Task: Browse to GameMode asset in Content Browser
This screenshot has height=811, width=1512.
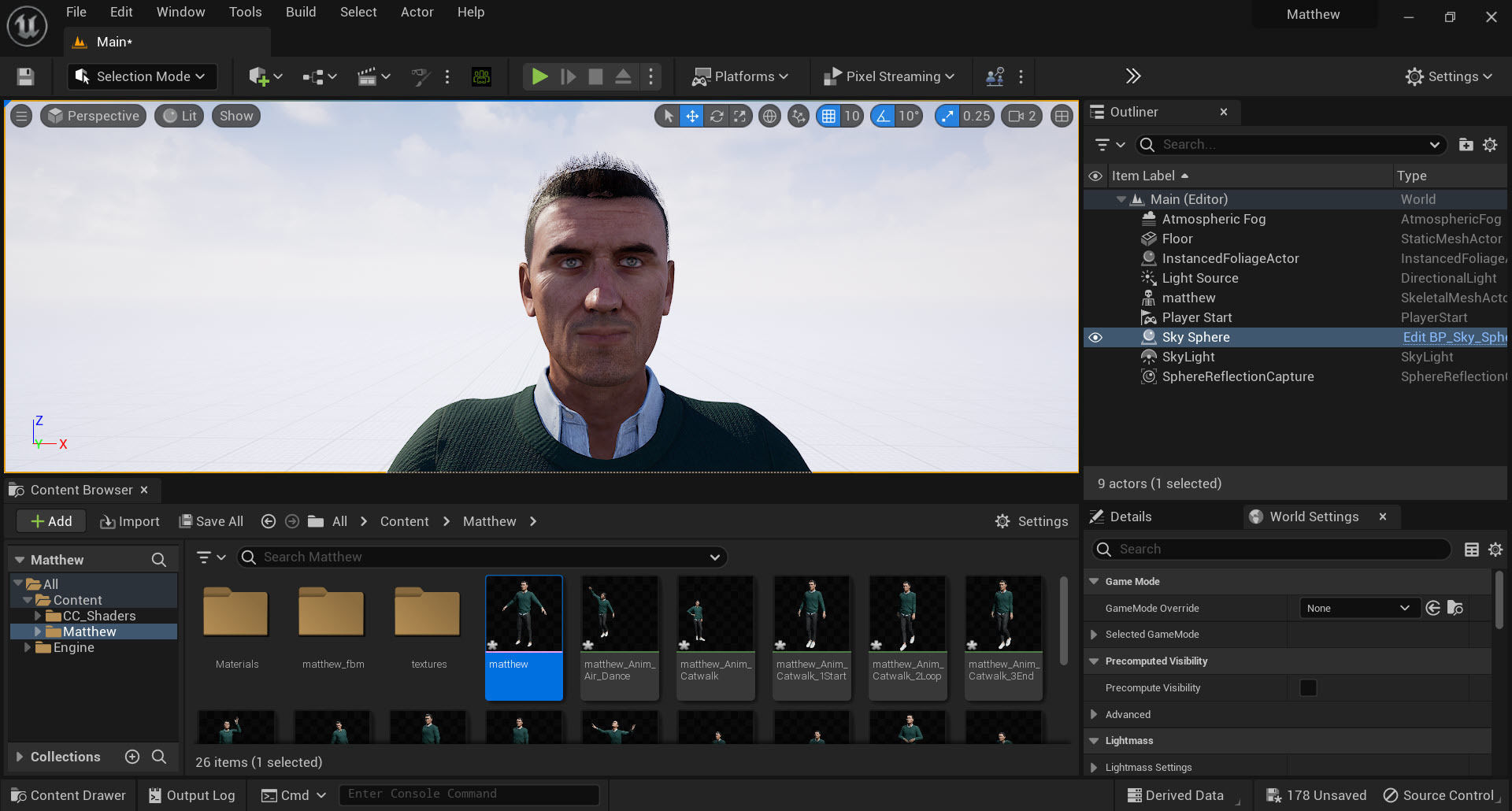Action: [1455, 608]
